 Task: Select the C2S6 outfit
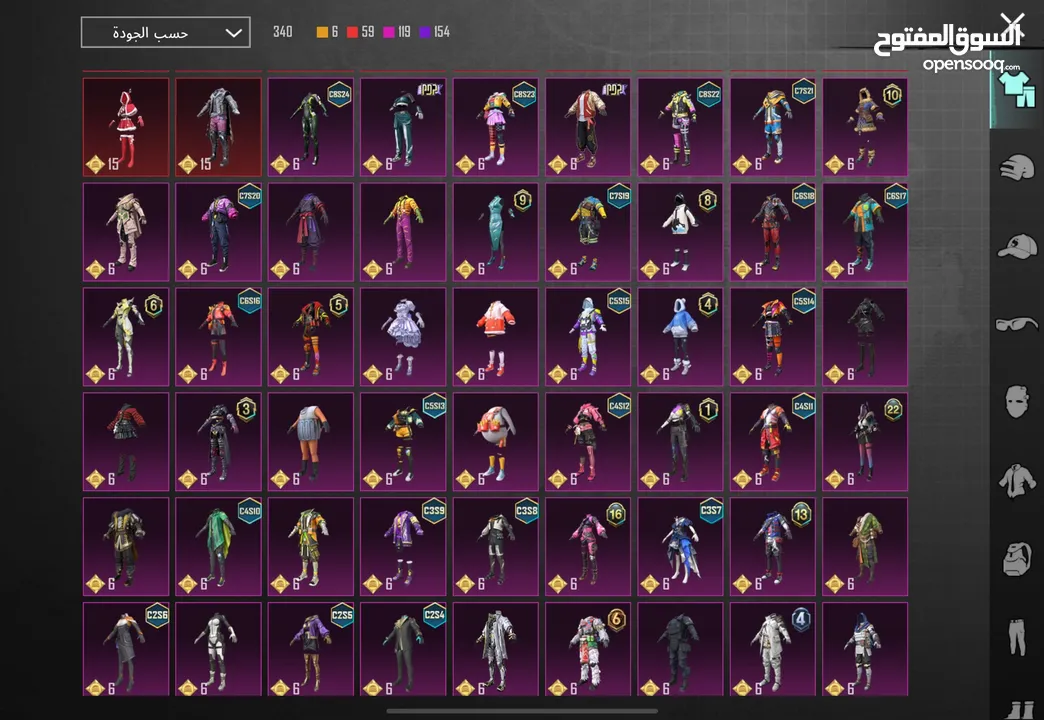[x=126, y=649]
